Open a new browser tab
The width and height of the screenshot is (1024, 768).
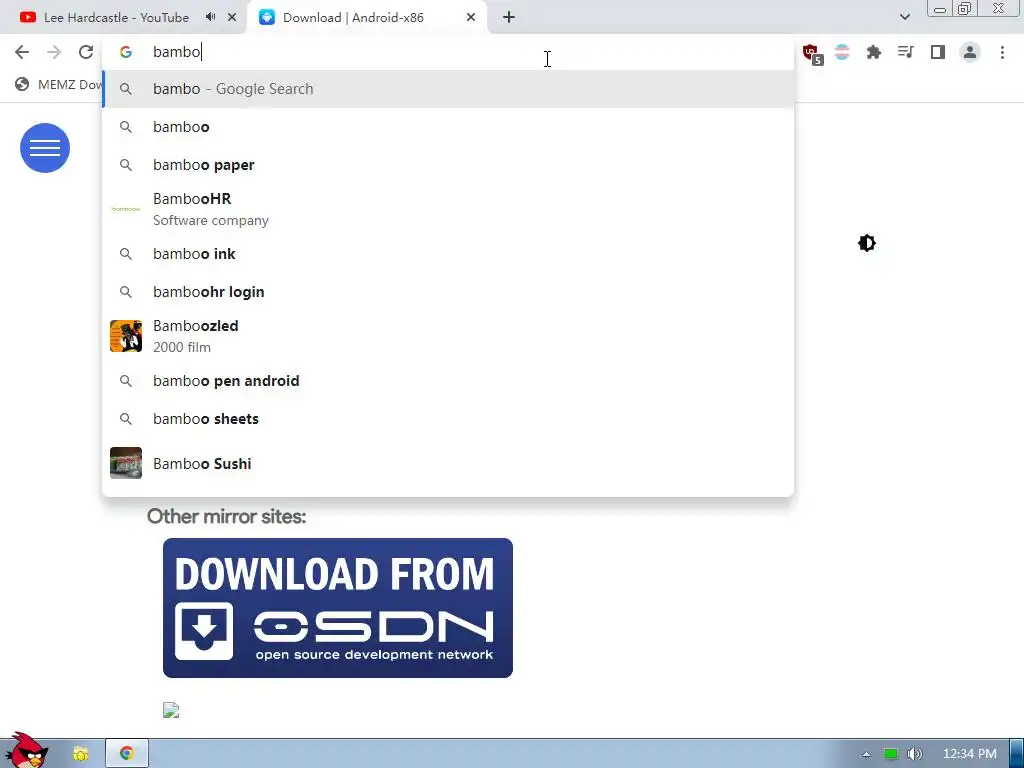point(509,18)
